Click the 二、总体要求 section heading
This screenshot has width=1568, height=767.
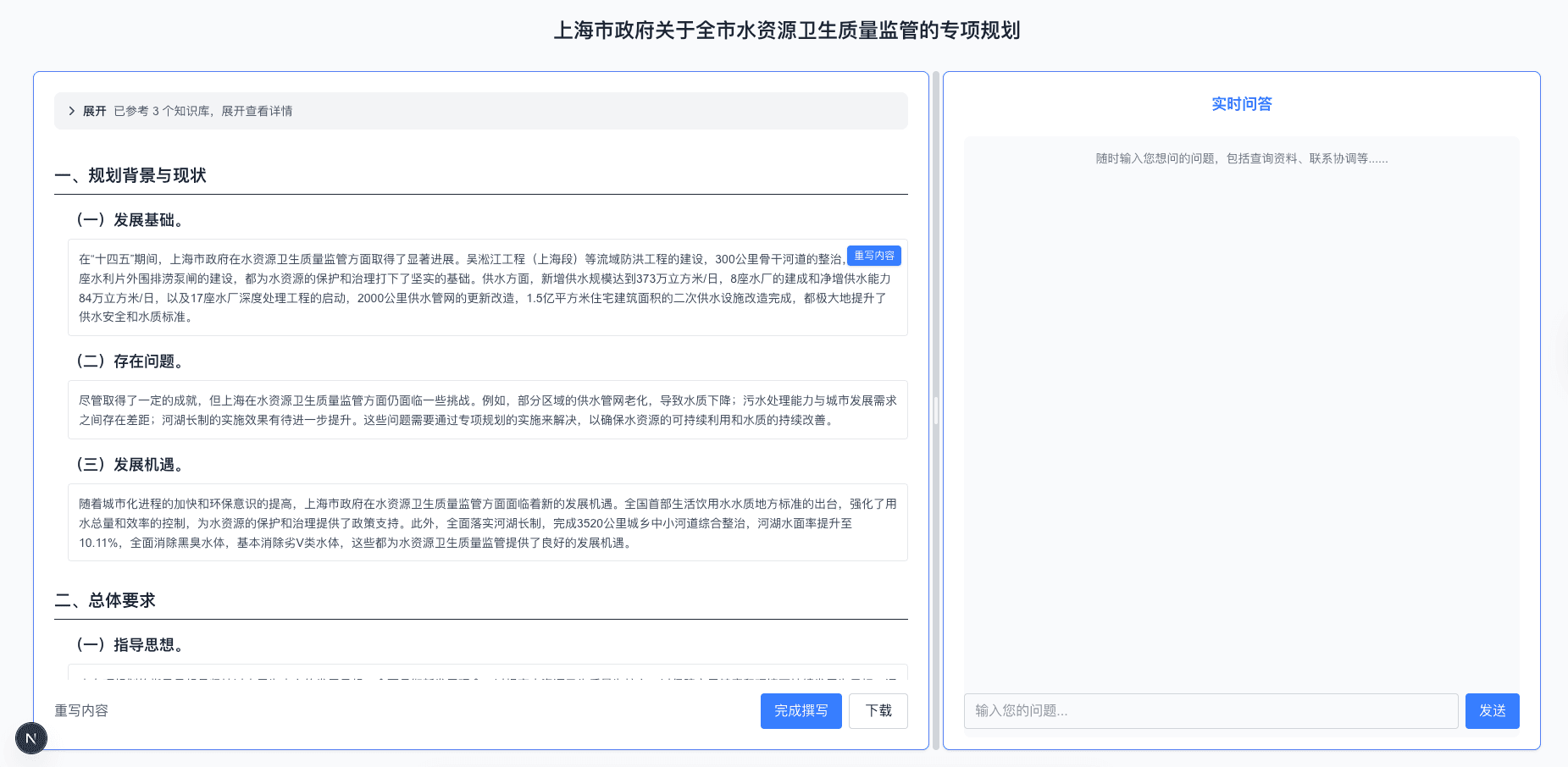(x=105, y=600)
